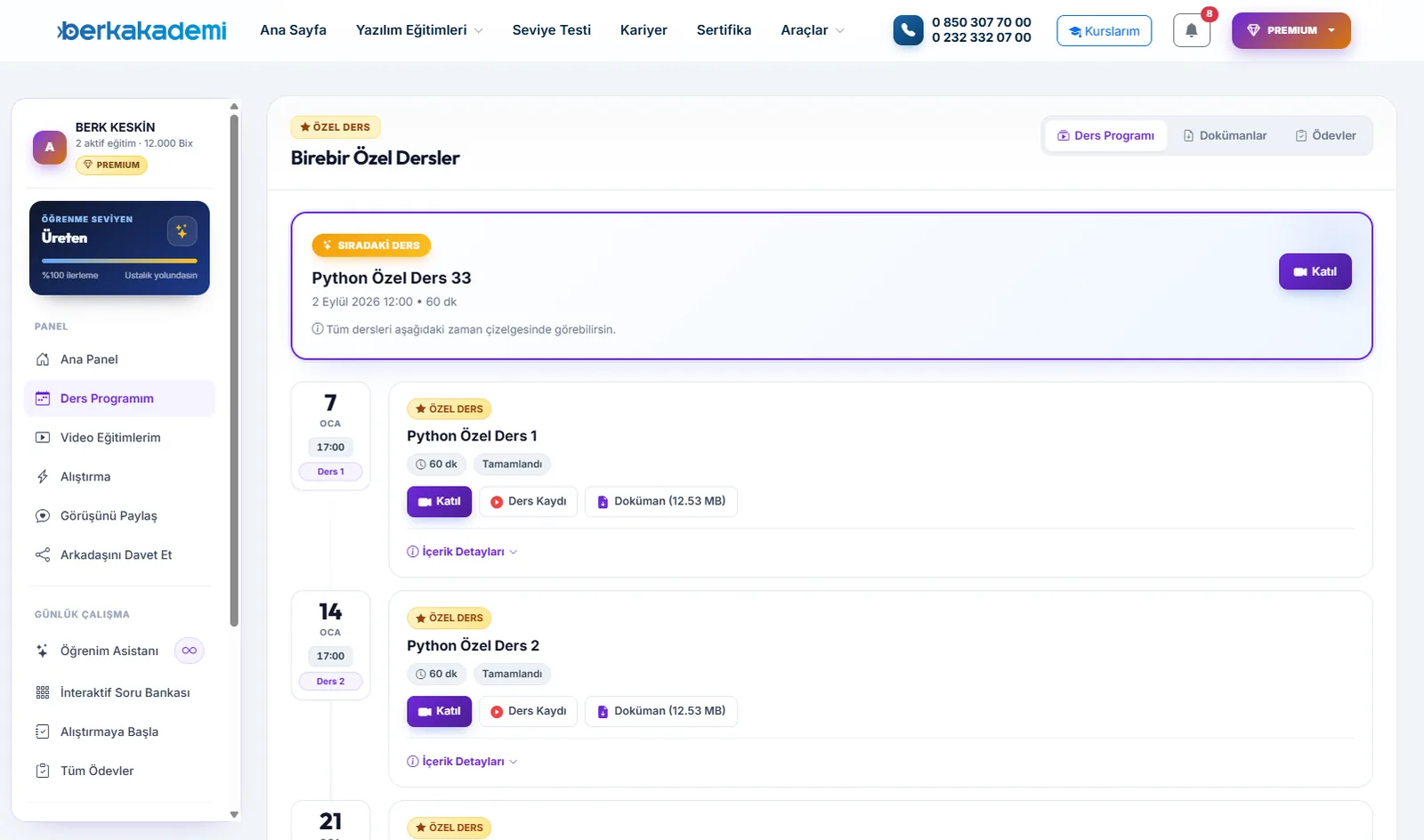Join Python Özel Ders 33 with Katıl
Image resolution: width=1424 pixels, height=840 pixels.
(1315, 271)
